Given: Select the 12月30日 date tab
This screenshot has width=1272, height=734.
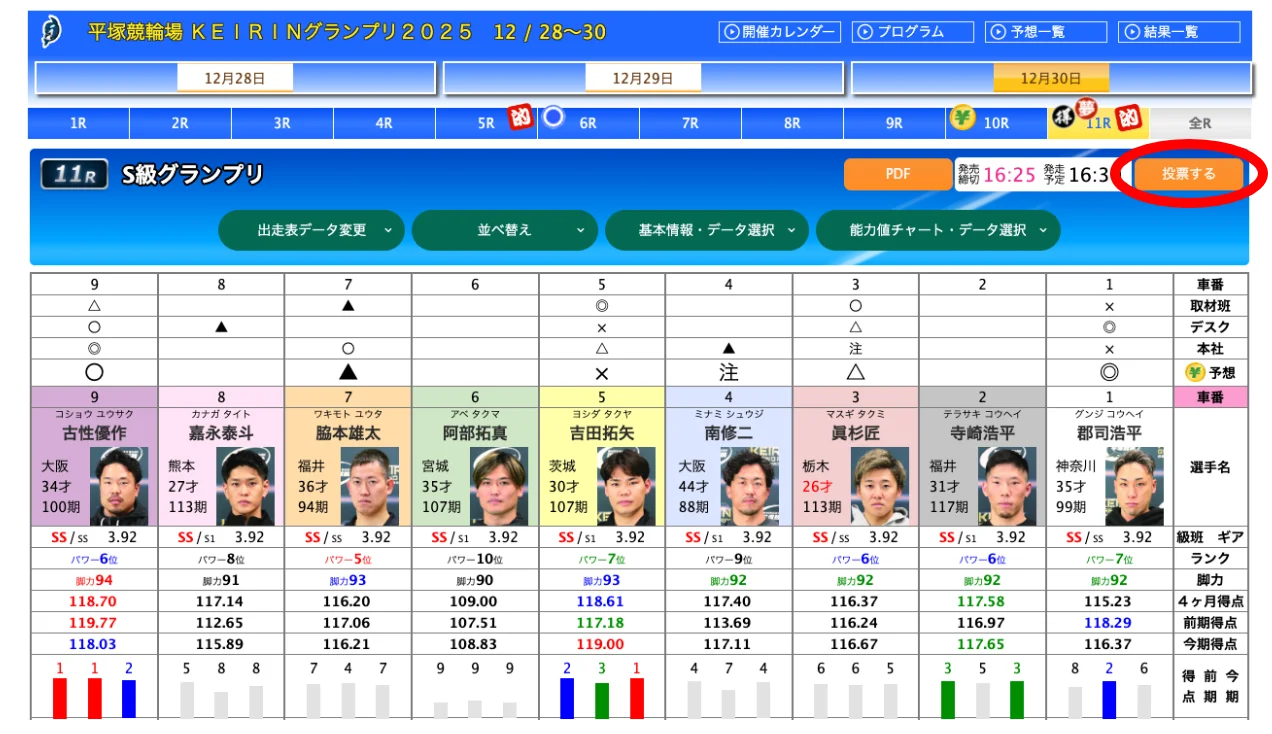Looking at the screenshot, I should tap(1051, 78).
